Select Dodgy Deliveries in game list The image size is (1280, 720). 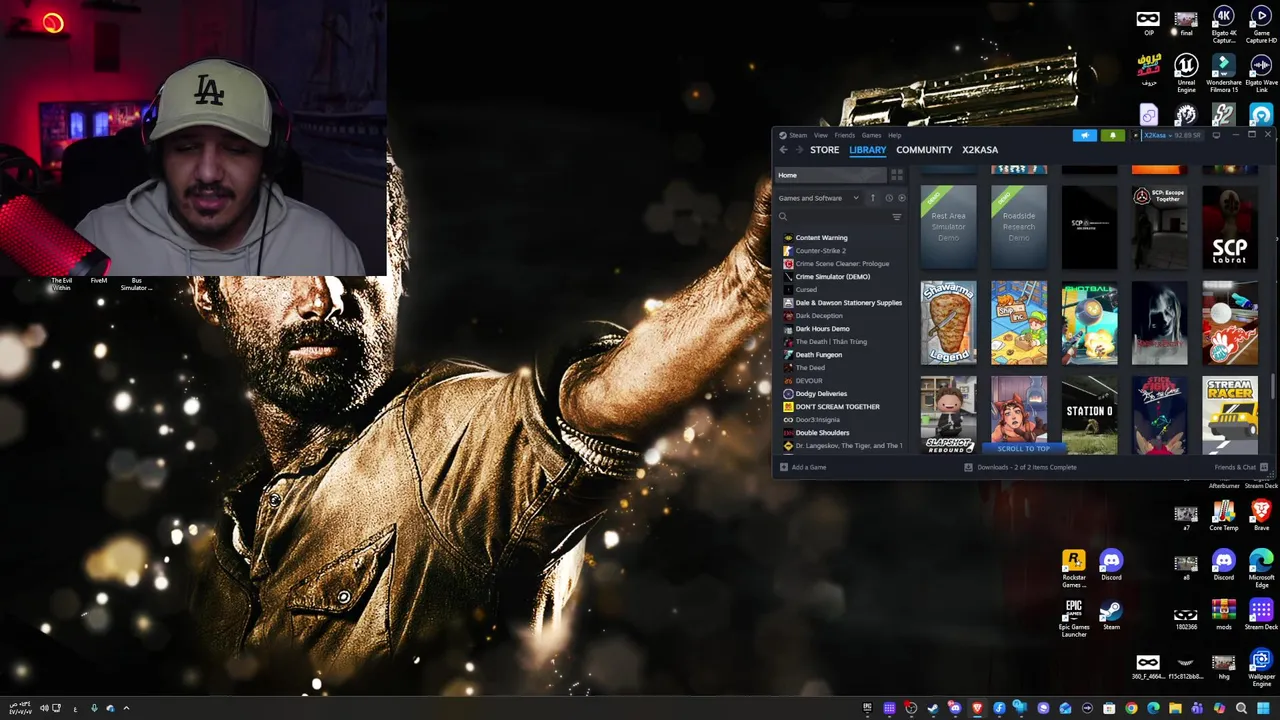click(x=821, y=394)
